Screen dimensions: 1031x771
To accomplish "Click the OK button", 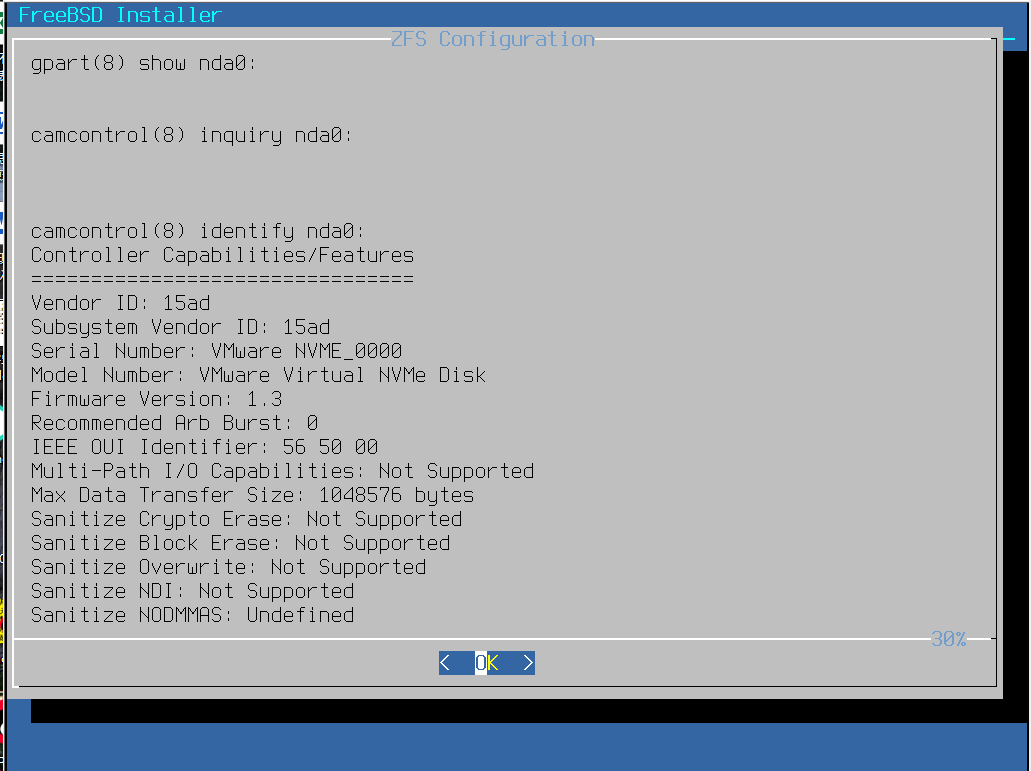I will point(487,663).
